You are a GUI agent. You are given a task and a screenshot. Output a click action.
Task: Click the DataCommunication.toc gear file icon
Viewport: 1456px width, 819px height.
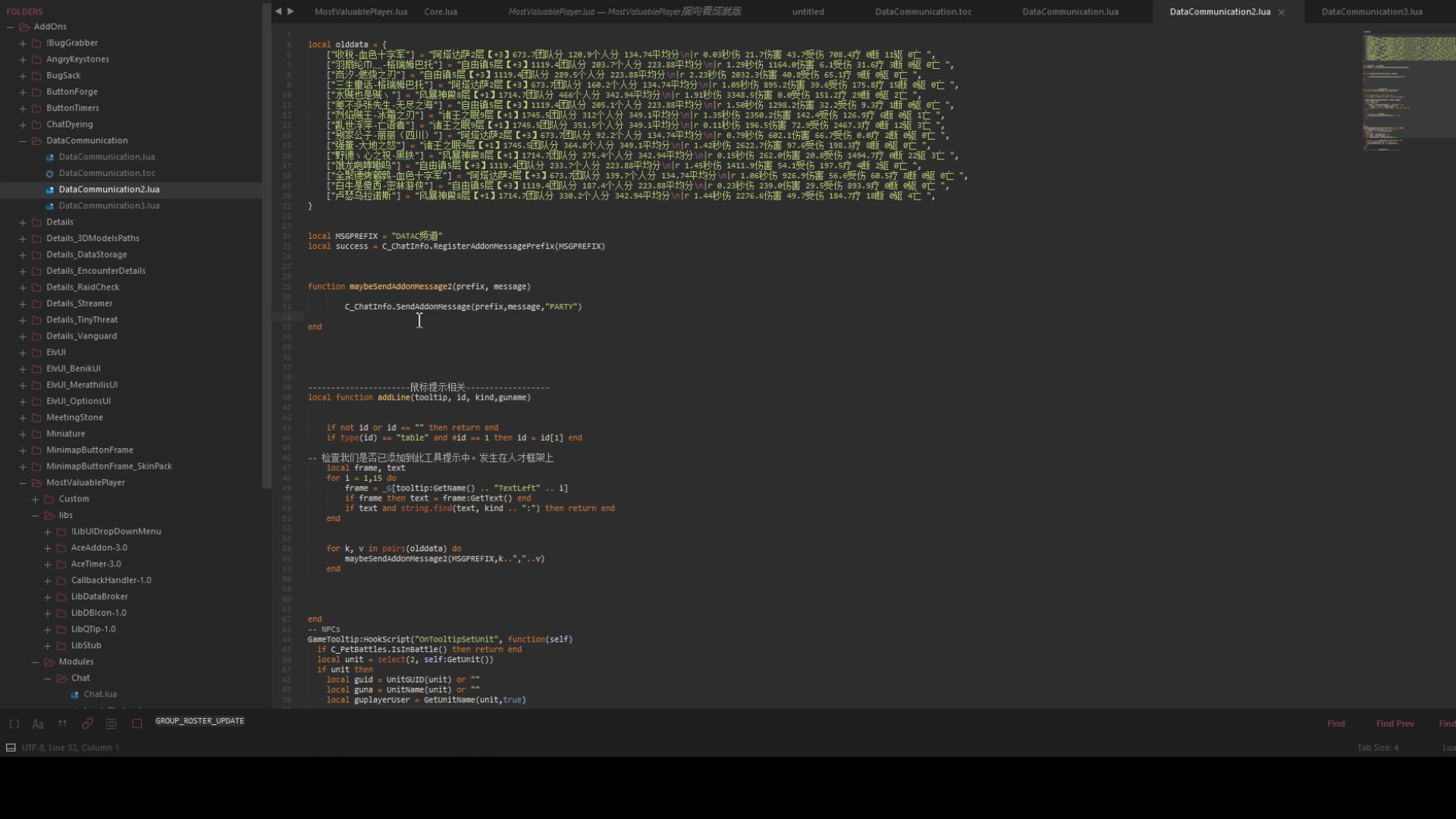point(50,174)
